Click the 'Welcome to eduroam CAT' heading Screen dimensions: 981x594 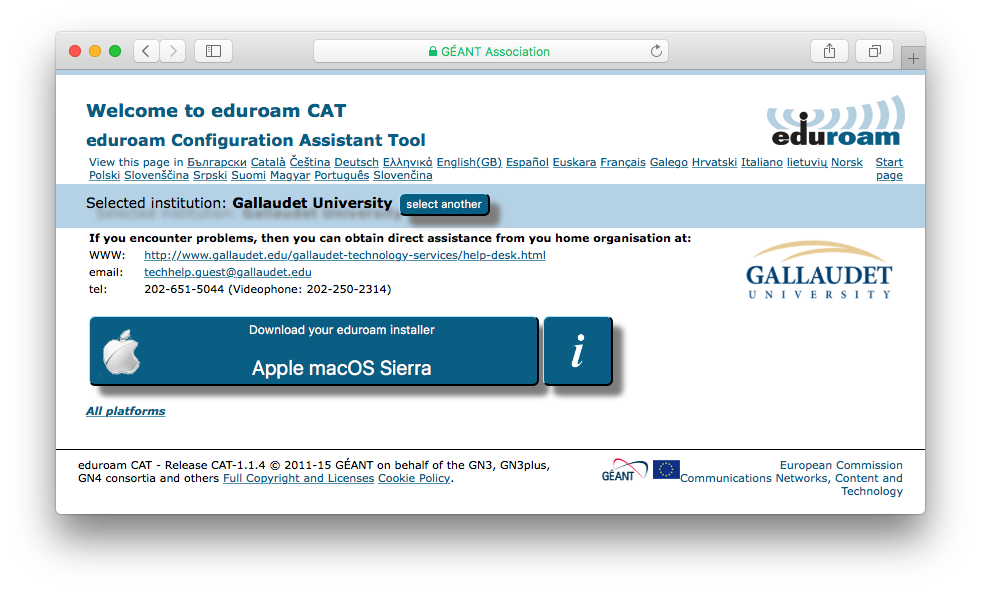click(x=216, y=111)
